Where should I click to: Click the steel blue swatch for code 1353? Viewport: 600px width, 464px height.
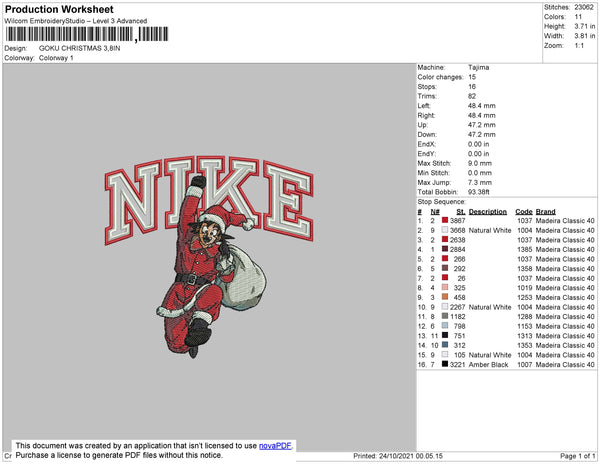click(446, 345)
